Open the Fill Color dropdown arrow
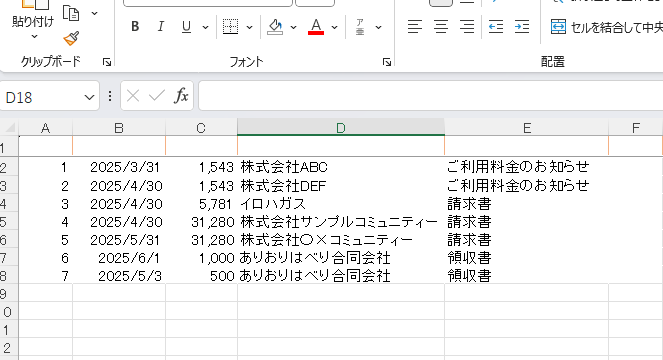 click(x=293, y=27)
